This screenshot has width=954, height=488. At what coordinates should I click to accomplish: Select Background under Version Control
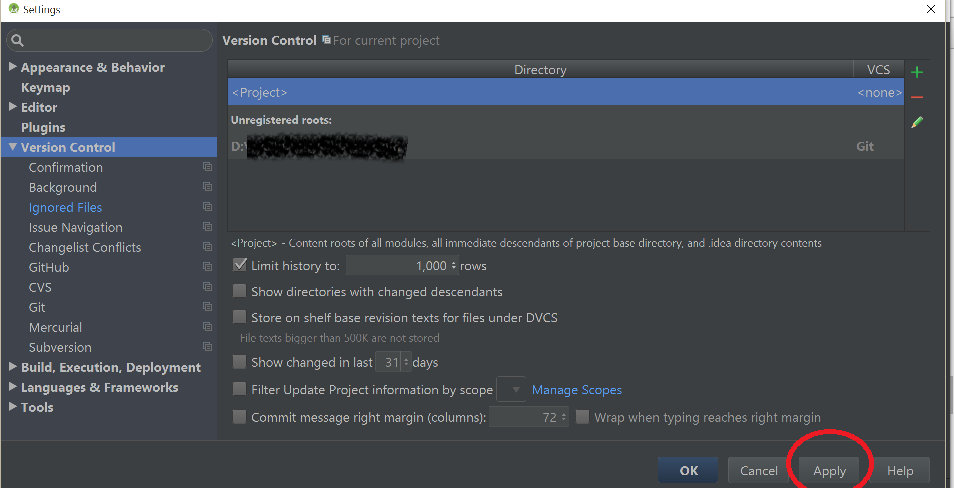click(x=63, y=187)
